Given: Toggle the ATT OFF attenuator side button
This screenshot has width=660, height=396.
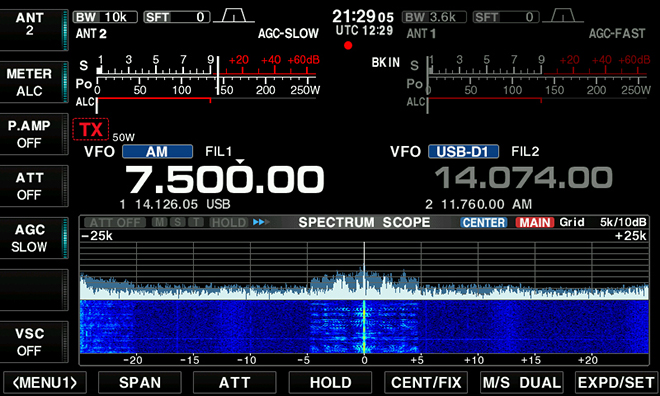Looking at the screenshot, I should pyautogui.click(x=34, y=186).
